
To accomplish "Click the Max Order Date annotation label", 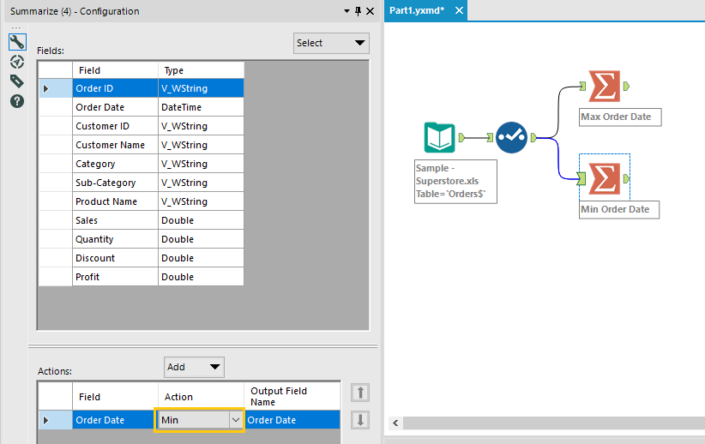I will [x=620, y=117].
